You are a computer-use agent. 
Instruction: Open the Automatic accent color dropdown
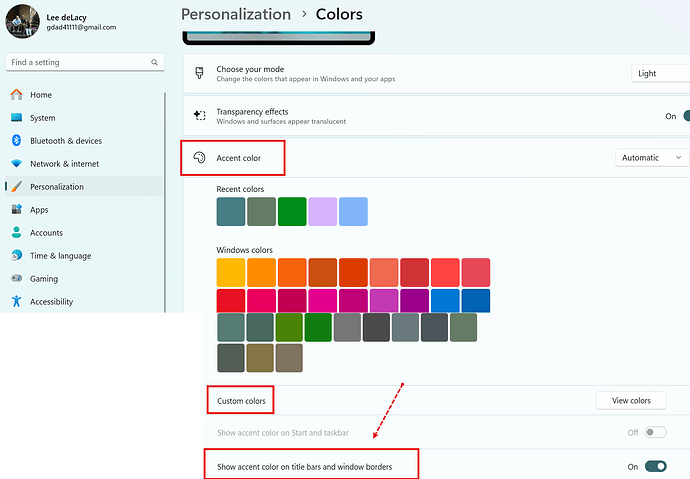[x=652, y=157]
